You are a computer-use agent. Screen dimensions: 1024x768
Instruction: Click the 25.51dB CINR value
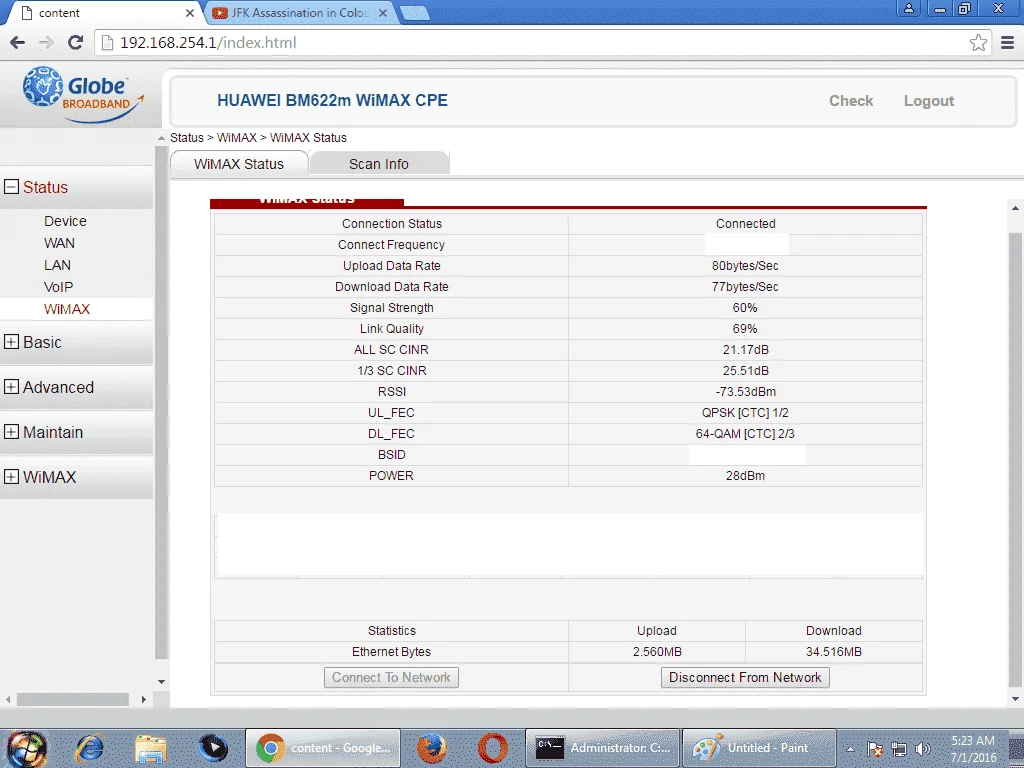746,370
